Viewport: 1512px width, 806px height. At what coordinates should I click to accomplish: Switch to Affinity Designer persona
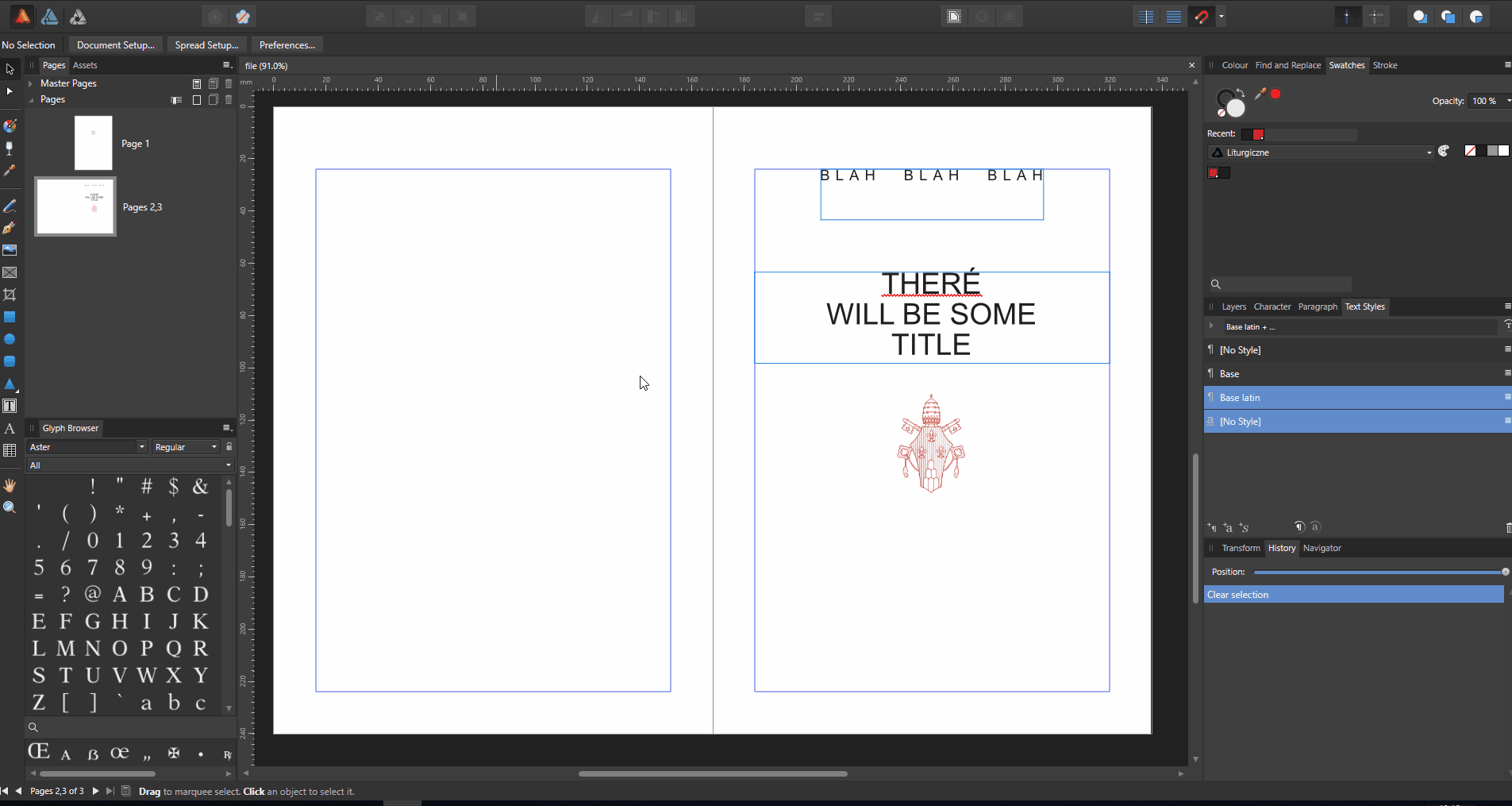pyautogui.click(x=50, y=17)
